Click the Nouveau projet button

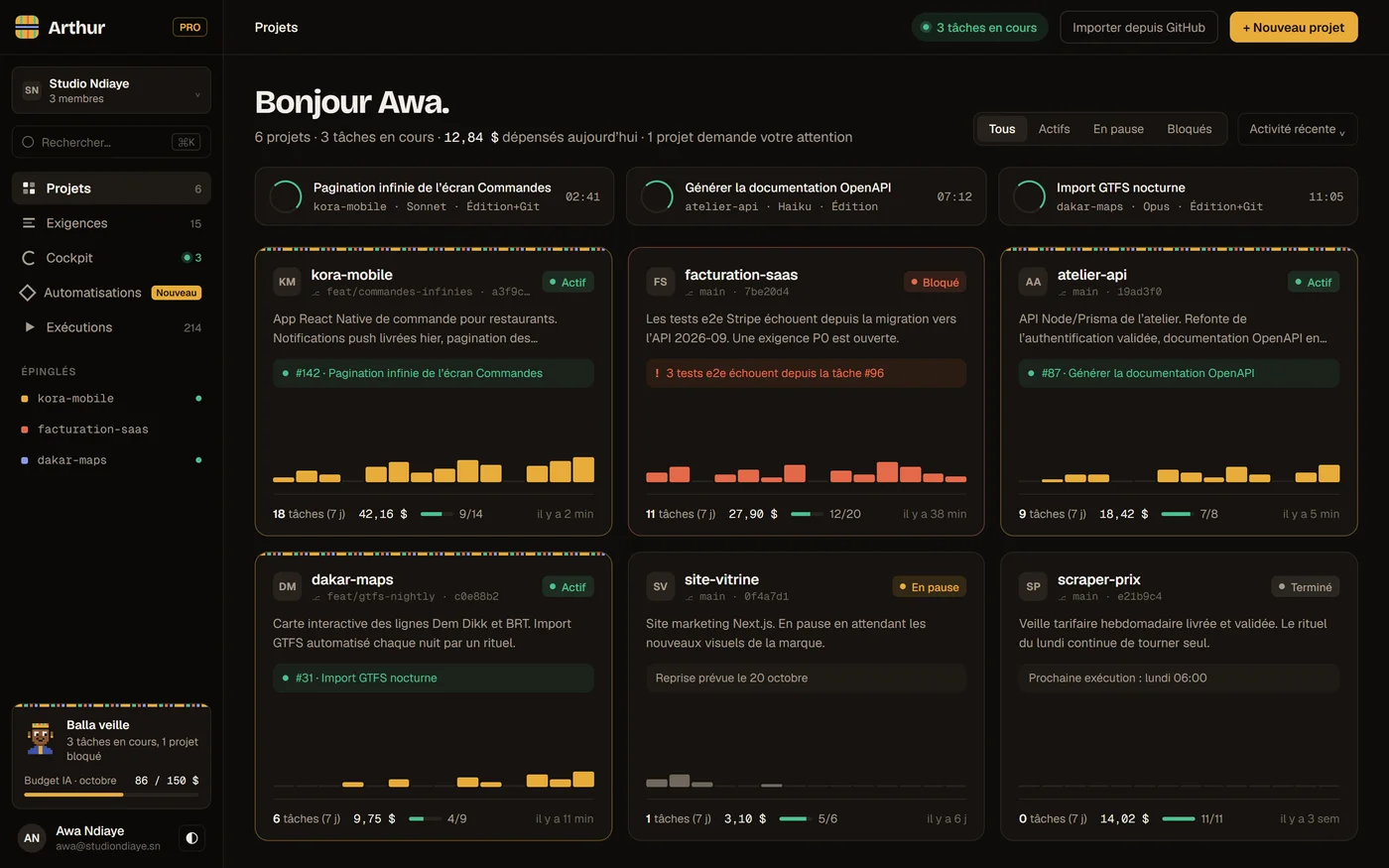pos(1294,27)
